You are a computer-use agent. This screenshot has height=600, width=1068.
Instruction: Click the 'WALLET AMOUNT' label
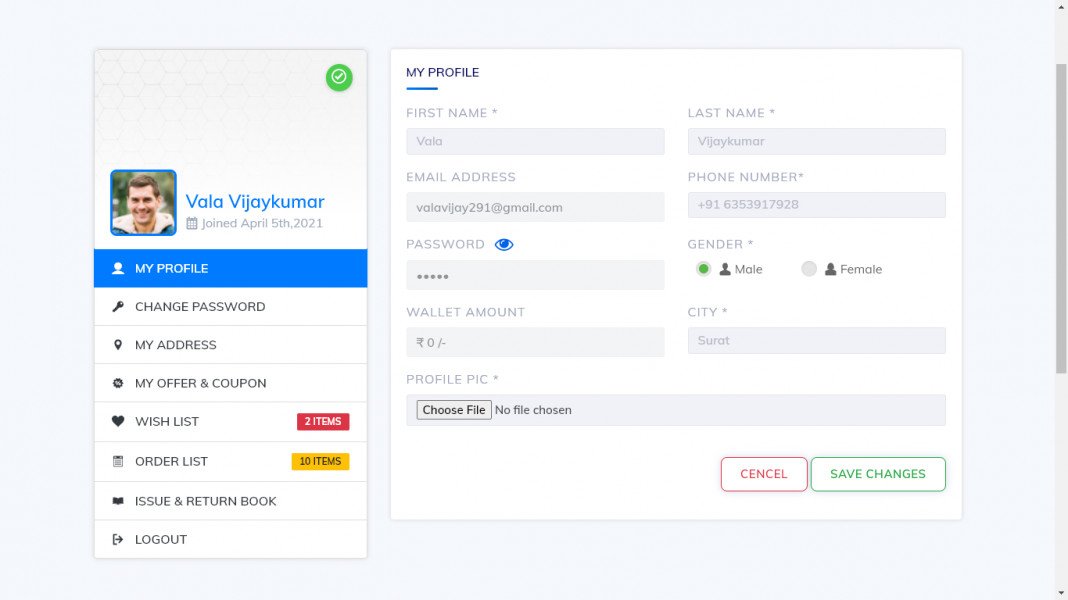(x=465, y=312)
